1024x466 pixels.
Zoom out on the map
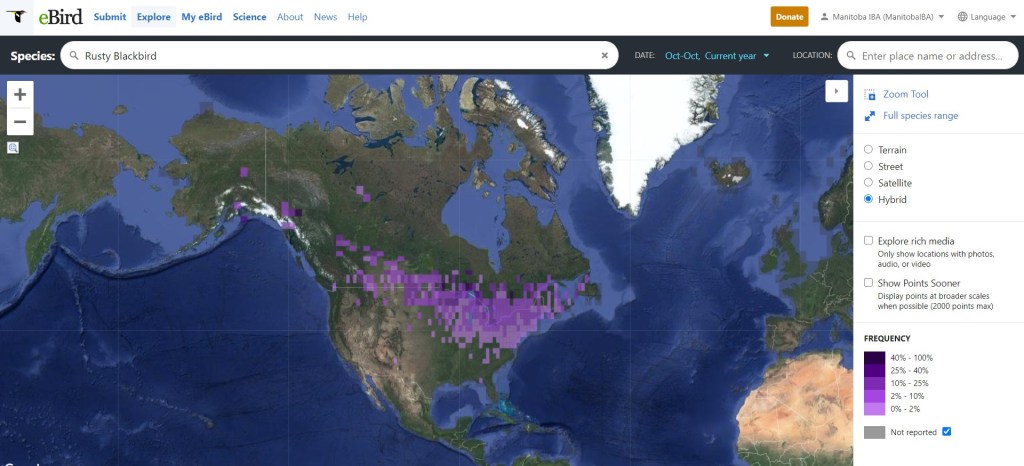pyautogui.click(x=20, y=122)
